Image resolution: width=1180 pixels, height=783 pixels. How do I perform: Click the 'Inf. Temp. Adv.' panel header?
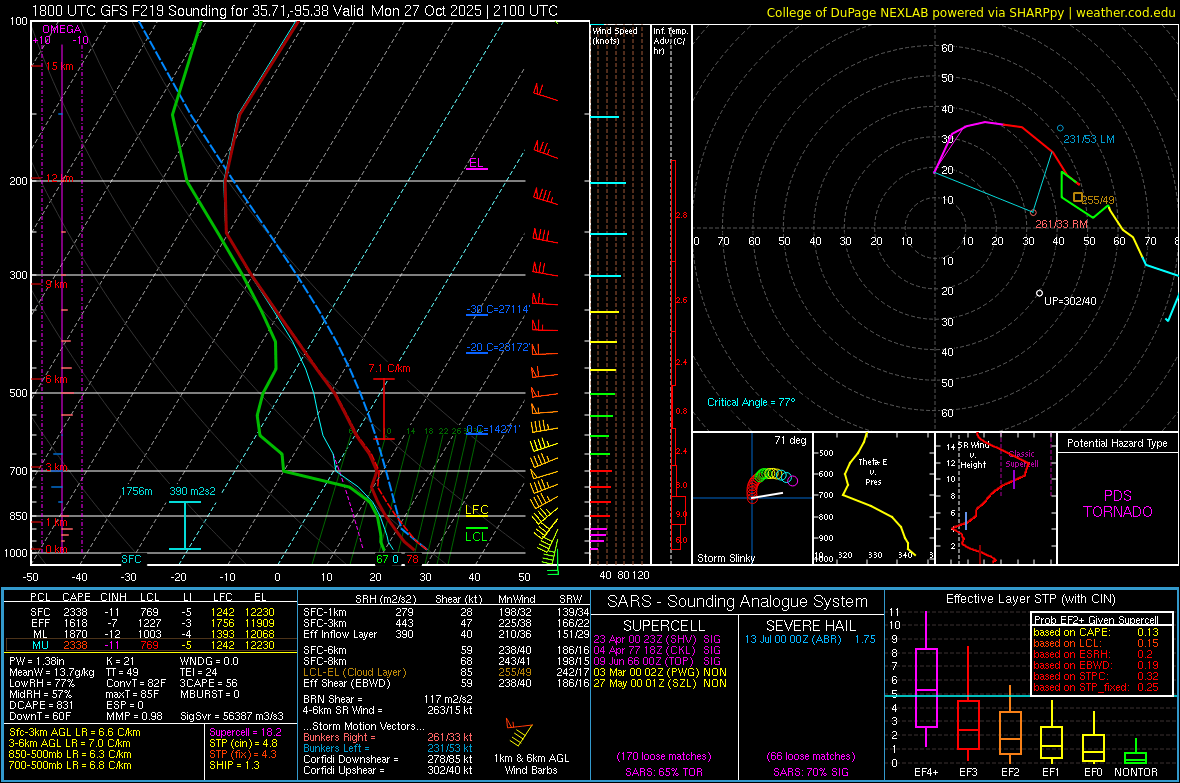(670, 41)
